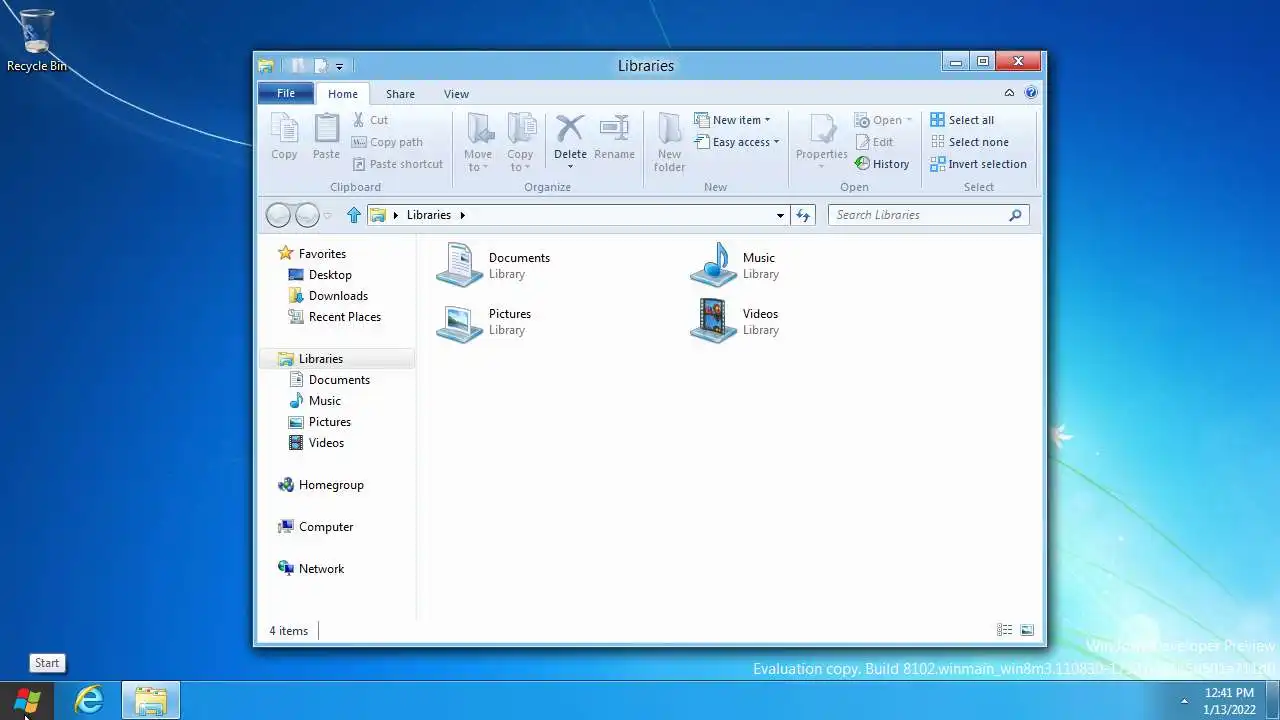
Task: Open the Quick Access Toolbar customize dropdown
Action: [x=339, y=66]
